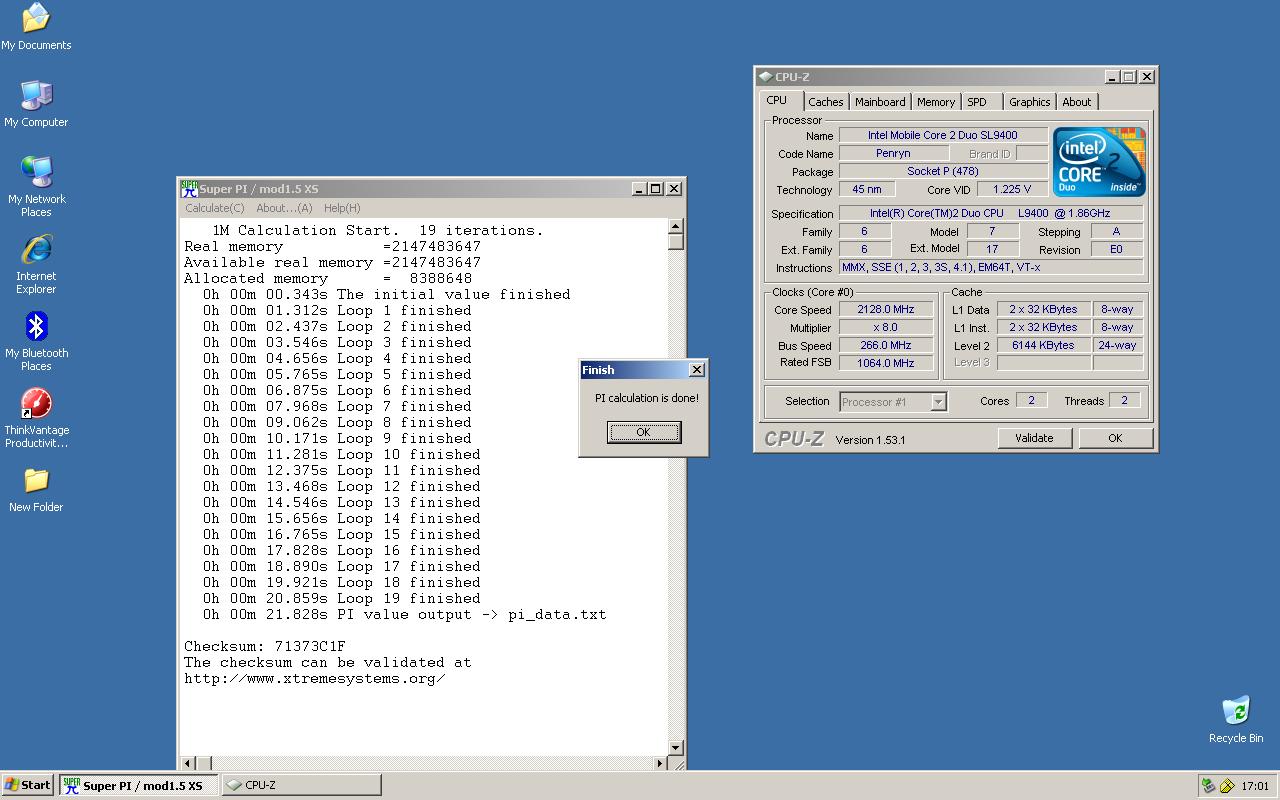Launch ThinkVantage Productivity shortcut

[36, 417]
